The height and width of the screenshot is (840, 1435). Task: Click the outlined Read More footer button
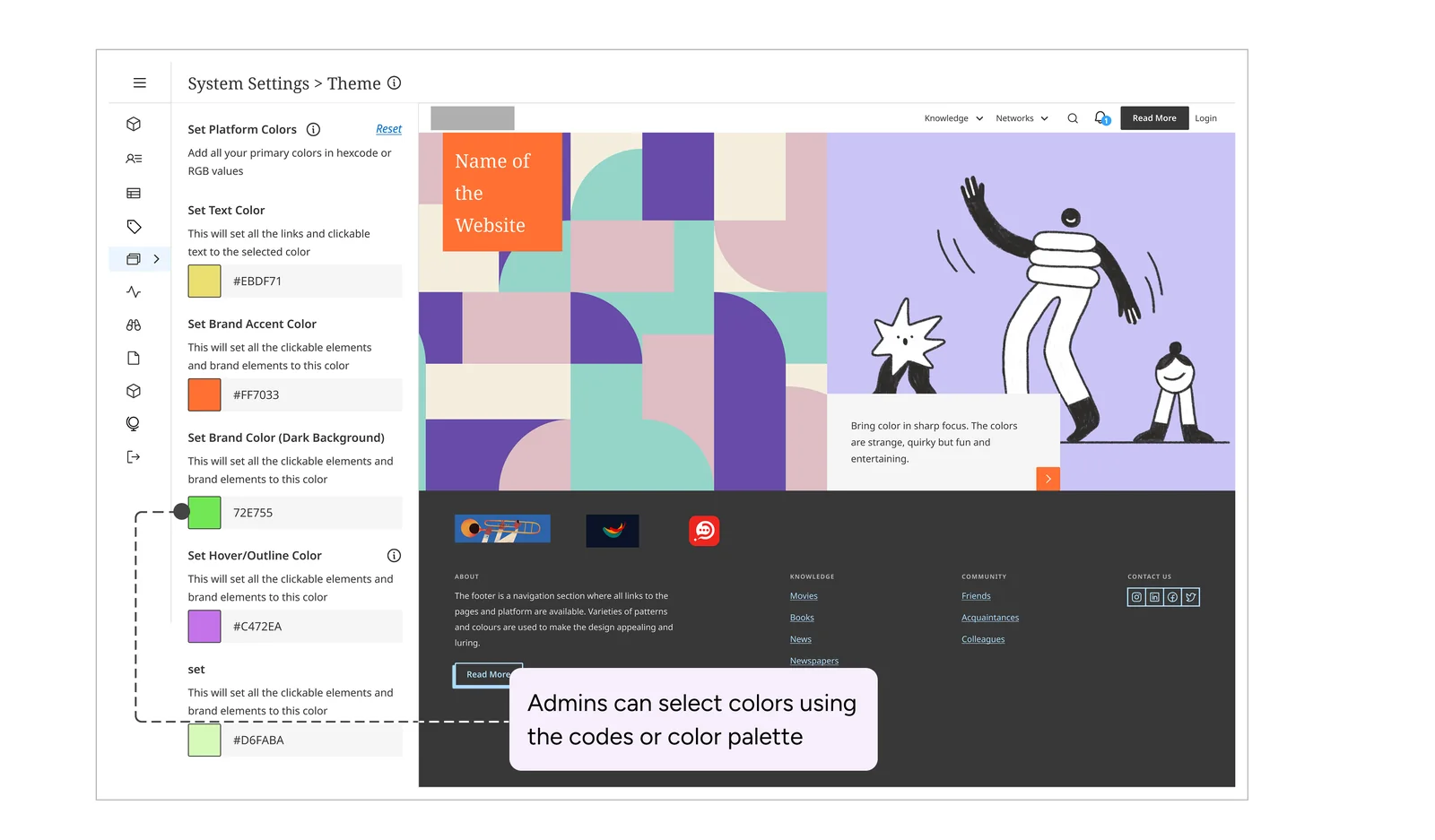pos(488,675)
